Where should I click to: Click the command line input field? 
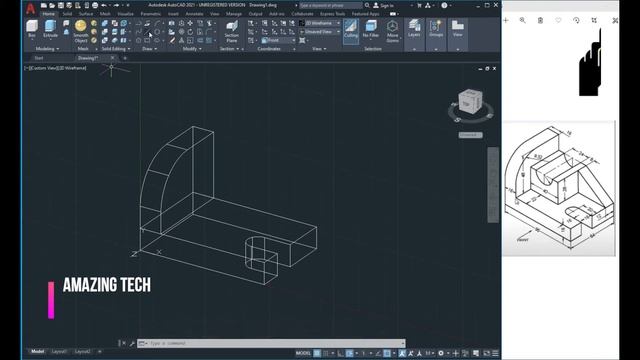point(271,343)
